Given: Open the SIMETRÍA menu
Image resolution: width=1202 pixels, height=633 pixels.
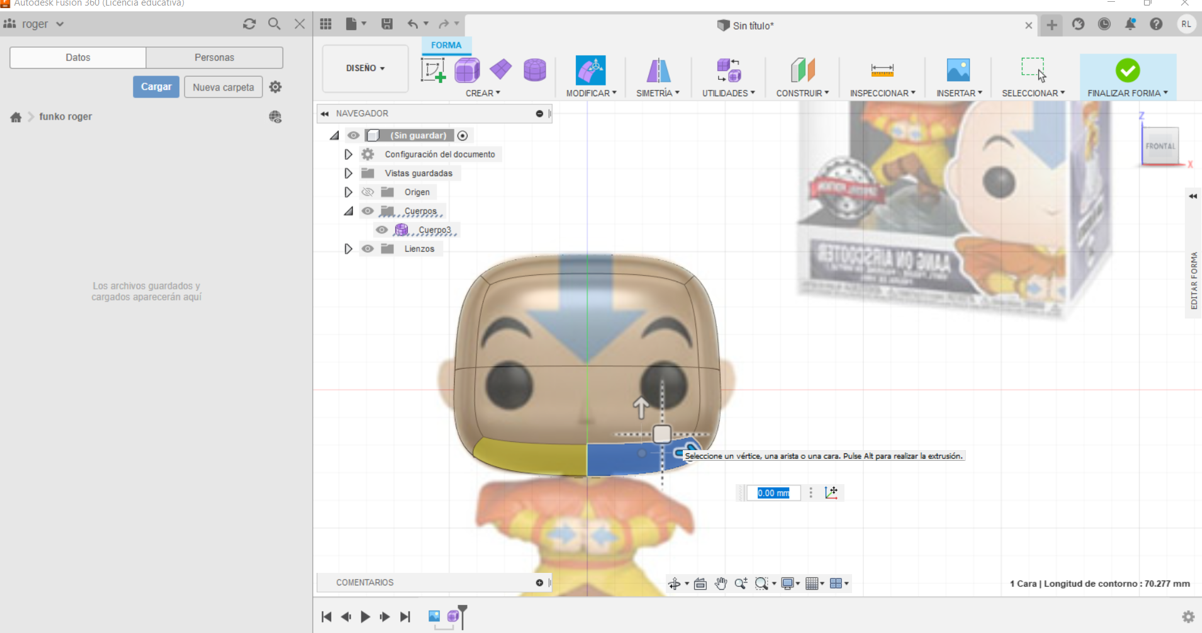Looking at the screenshot, I should click(x=658, y=93).
